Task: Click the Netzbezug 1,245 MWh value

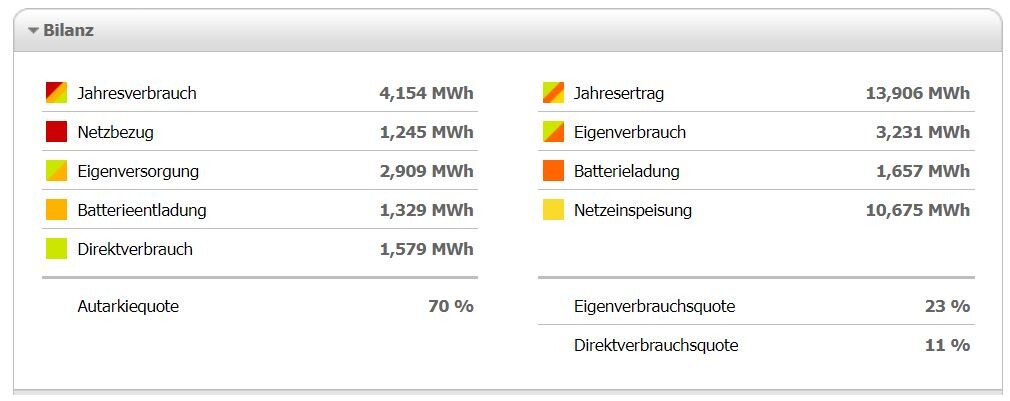Action: point(426,132)
